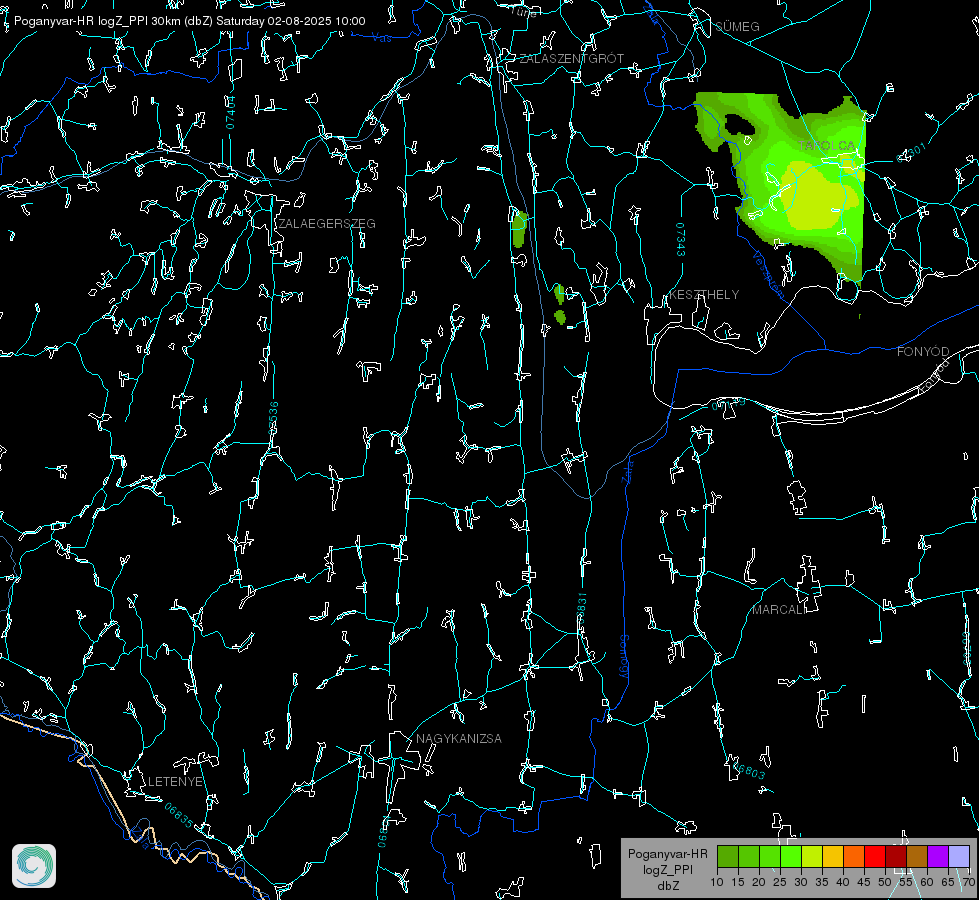Select the lavender 65-70 dBZ legend swatch

point(959,856)
